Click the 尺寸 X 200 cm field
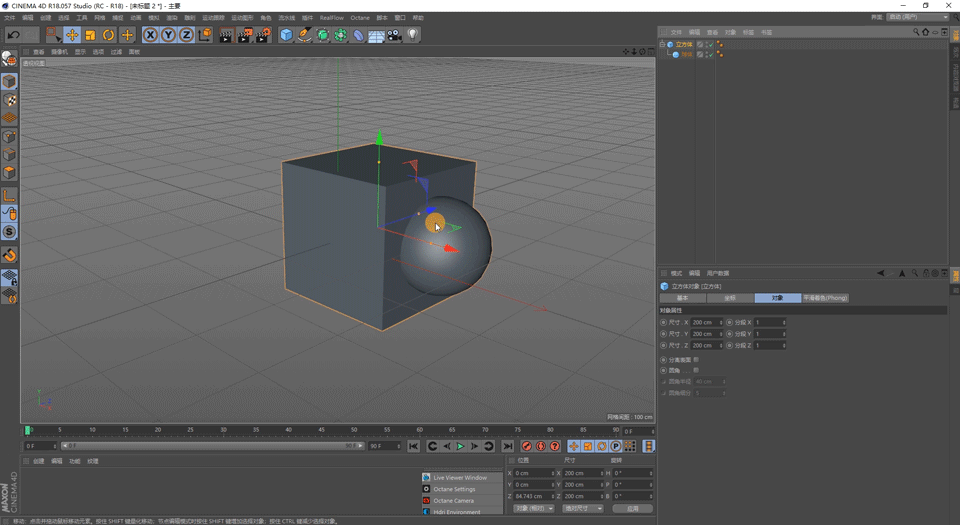This screenshot has height=525, width=960. pos(707,322)
